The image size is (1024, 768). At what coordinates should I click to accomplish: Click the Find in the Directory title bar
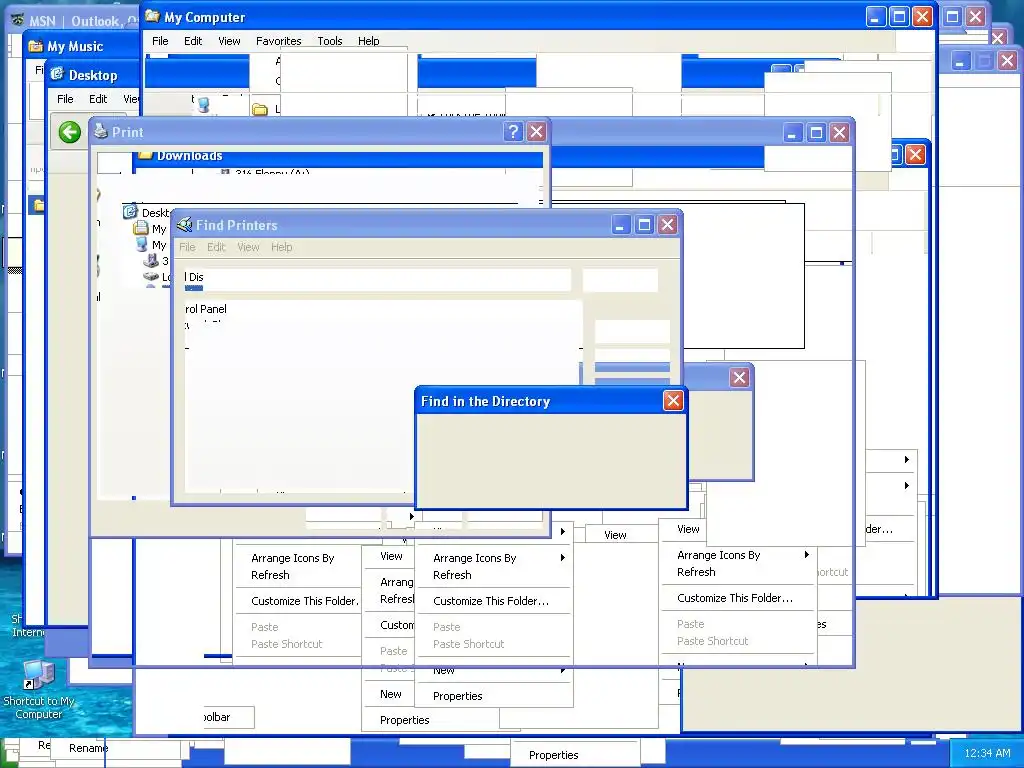pos(551,400)
